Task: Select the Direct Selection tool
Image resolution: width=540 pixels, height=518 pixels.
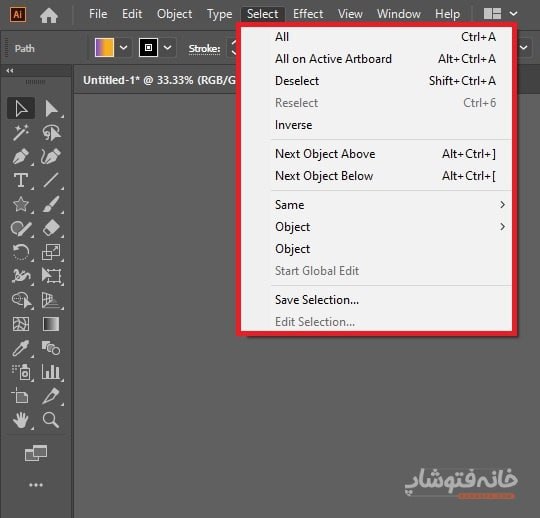Action: 52,108
